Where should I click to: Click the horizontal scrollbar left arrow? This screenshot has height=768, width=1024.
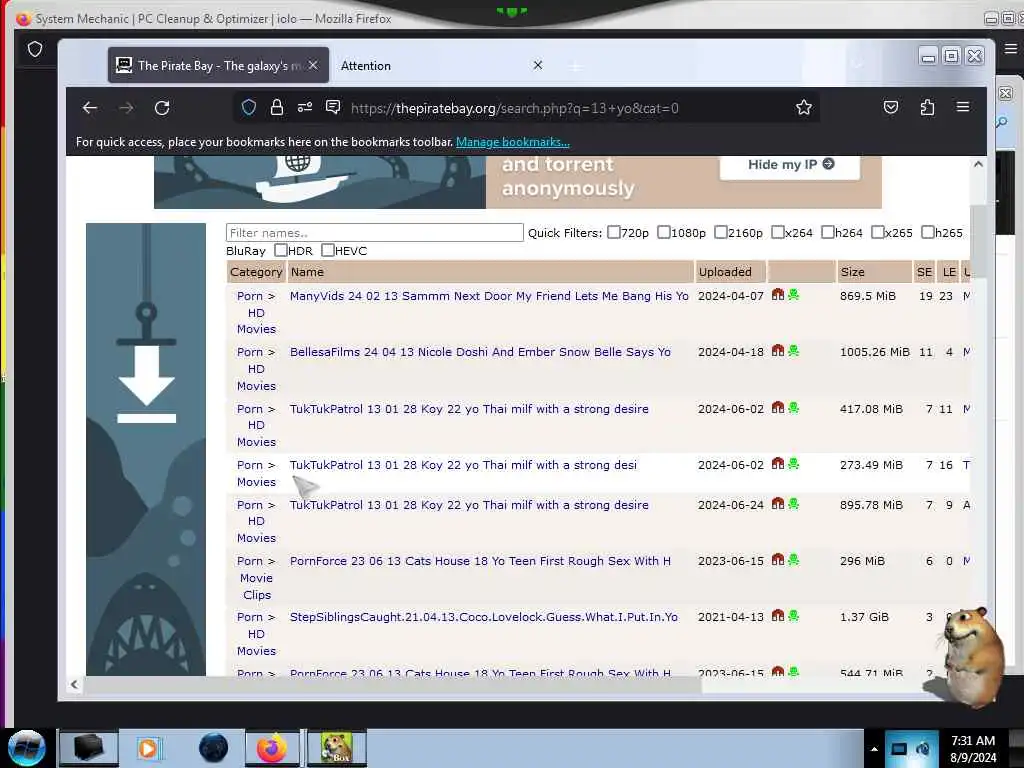(x=74, y=684)
